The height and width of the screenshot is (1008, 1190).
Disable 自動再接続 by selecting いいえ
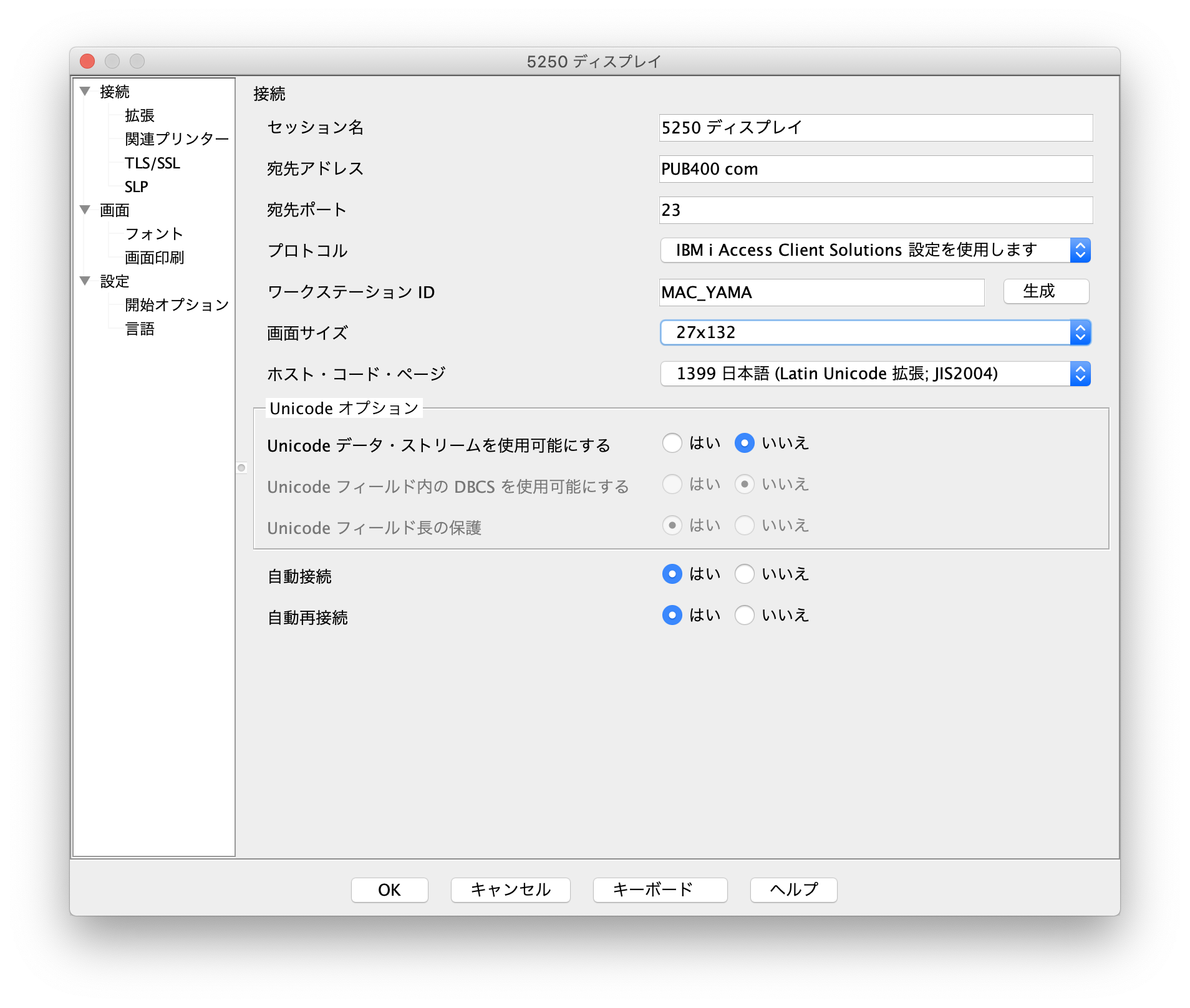coord(744,615)
